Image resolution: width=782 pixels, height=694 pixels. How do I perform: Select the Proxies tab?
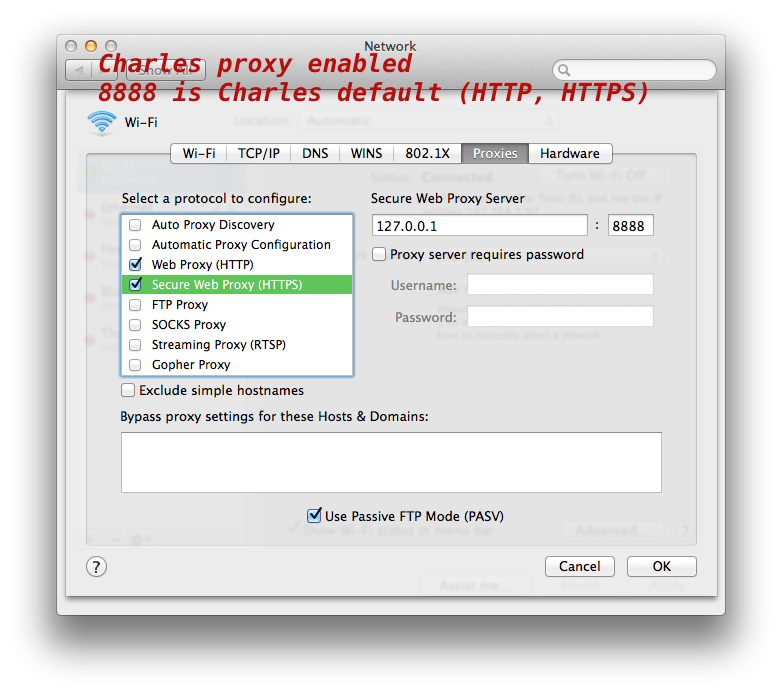coord(495,153)
